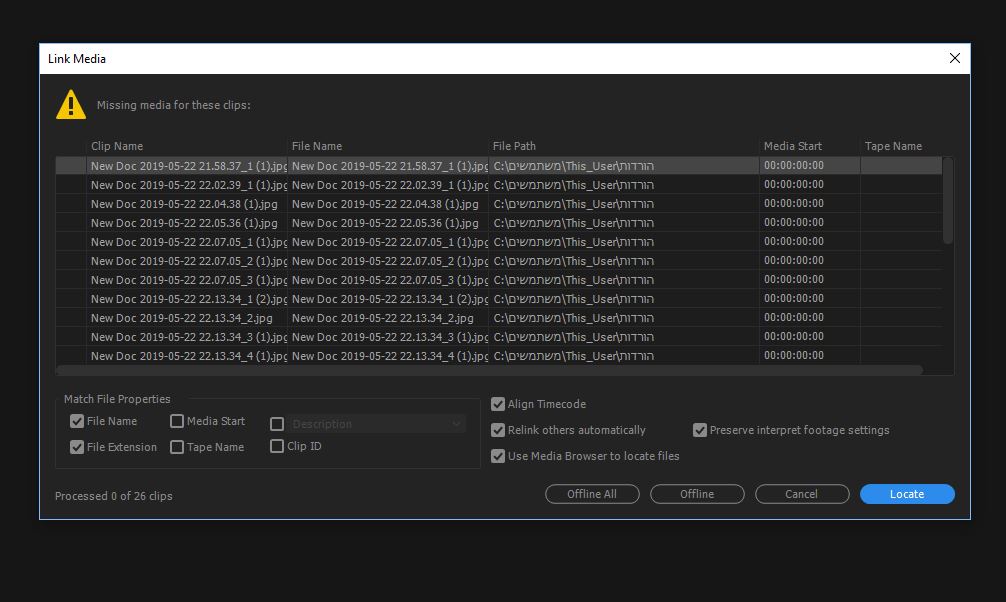Screen dimensions: 1006x602
Task: Click File Name cell for 22.04.38 (1).jpg
Action: tap(388, 204)
